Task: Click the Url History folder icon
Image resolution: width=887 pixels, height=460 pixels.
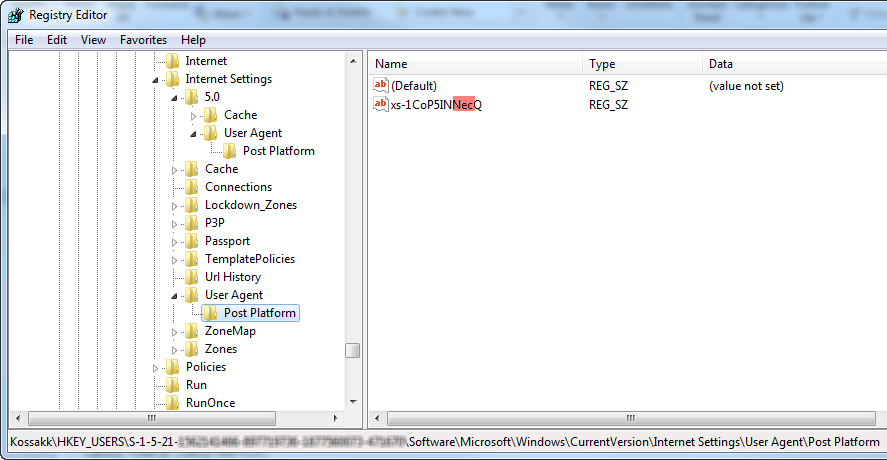Action: (x=192, y=277)
